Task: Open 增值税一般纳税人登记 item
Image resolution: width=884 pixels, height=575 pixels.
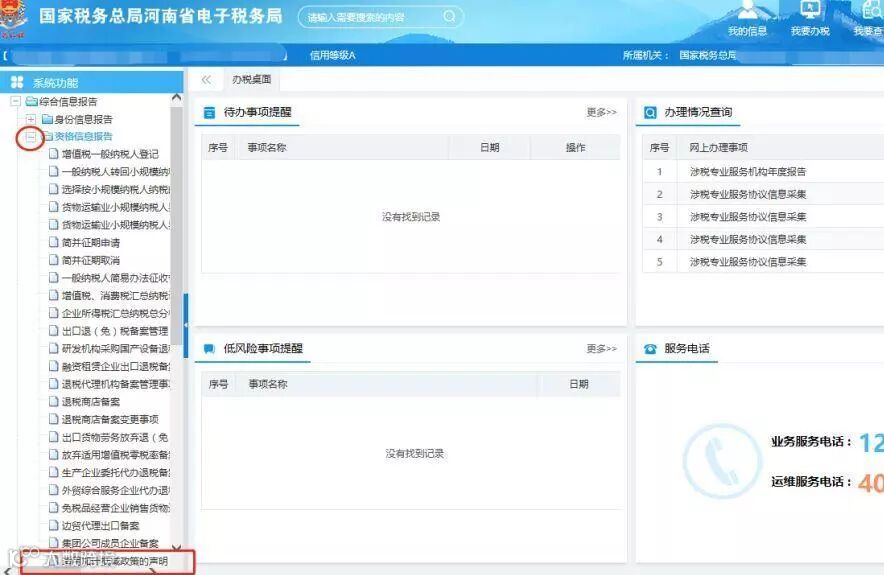Action: 110,154
